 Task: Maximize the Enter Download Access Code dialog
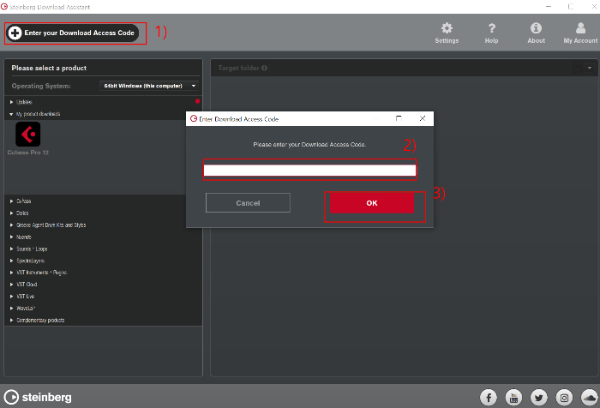click(x=398, y=119)
